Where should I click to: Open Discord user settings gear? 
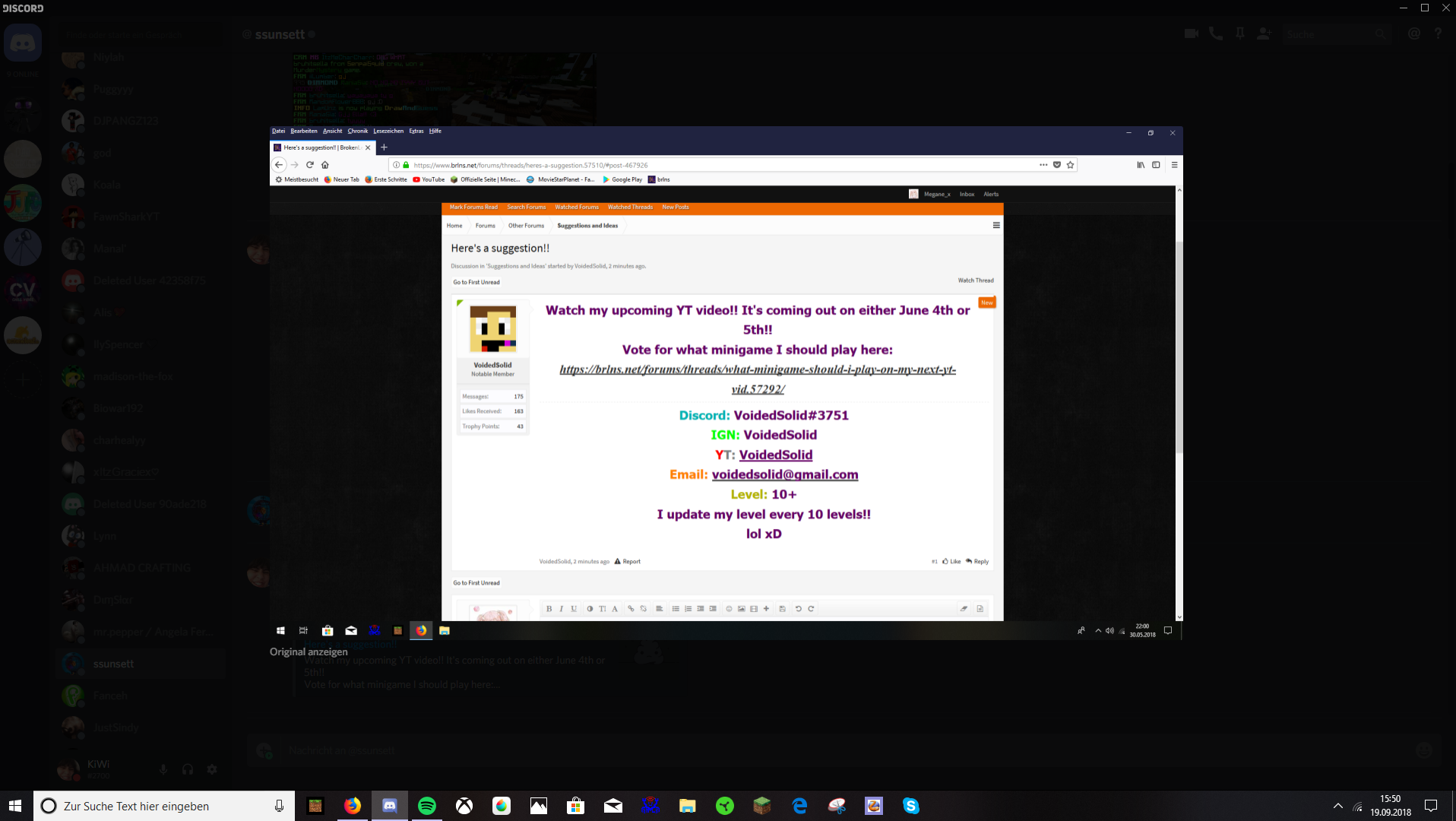point(212,769)
